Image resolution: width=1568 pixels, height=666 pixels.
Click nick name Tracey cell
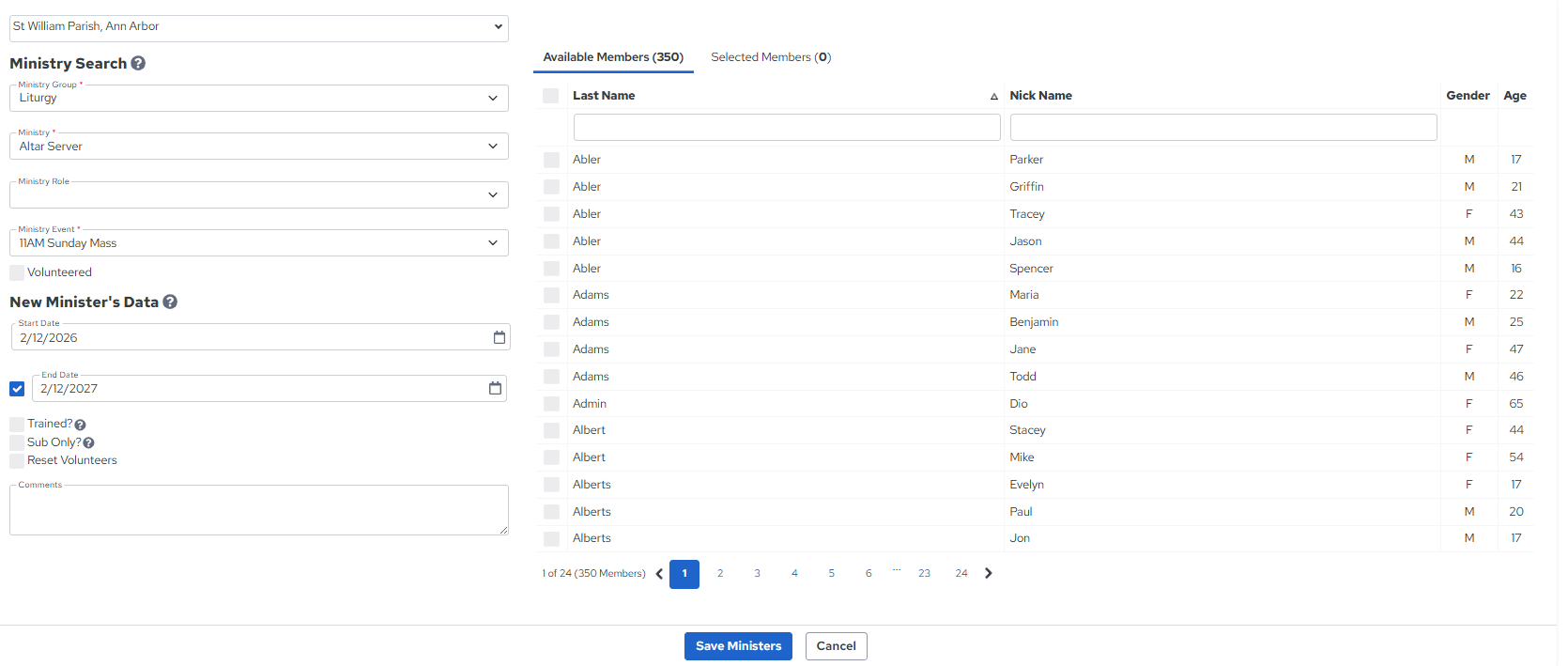click(x=1027, y=214)
